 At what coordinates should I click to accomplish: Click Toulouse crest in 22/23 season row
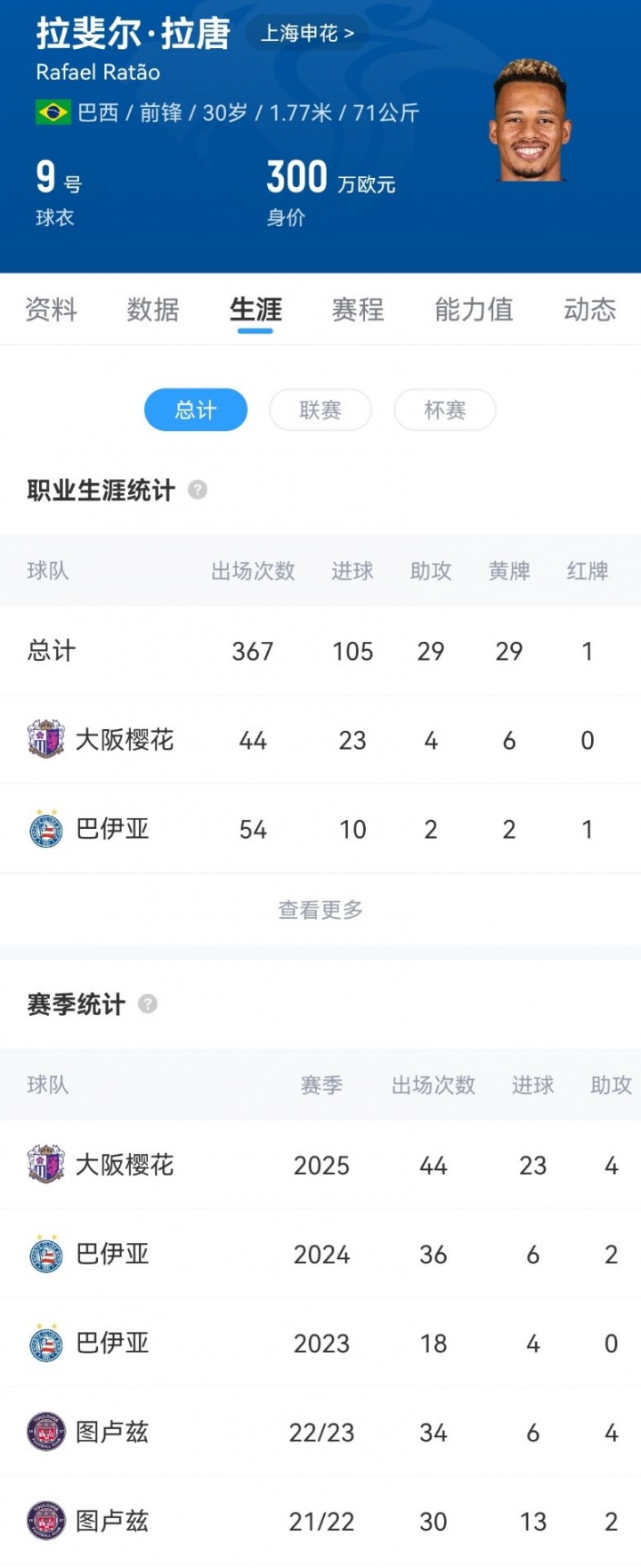pos(45,1432)
